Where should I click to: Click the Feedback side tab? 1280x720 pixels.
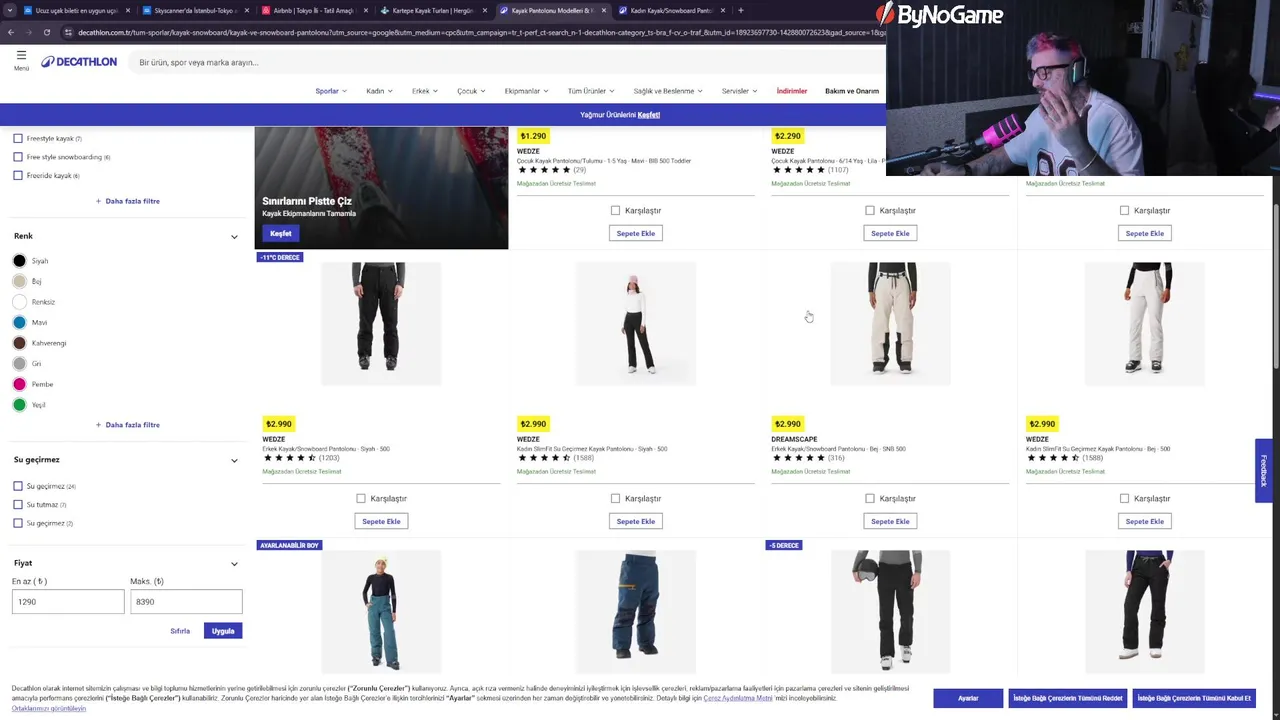[x=1264, y=470]
